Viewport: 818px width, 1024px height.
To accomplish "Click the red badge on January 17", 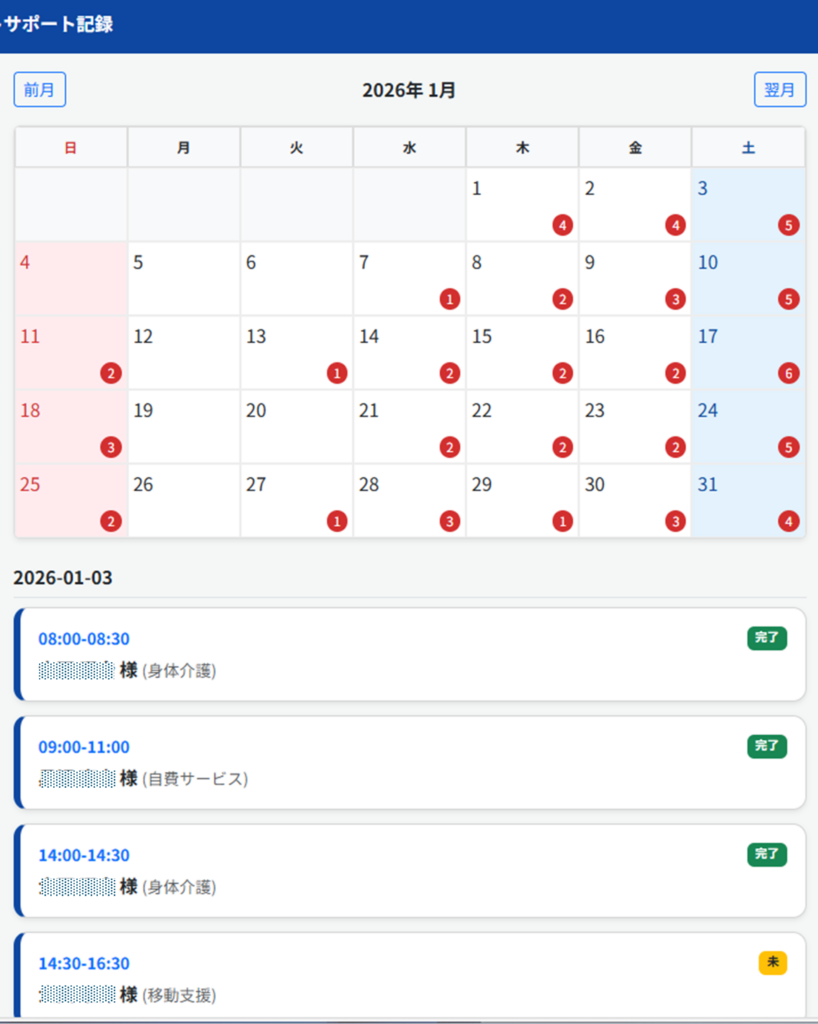I will pos(789,373).
